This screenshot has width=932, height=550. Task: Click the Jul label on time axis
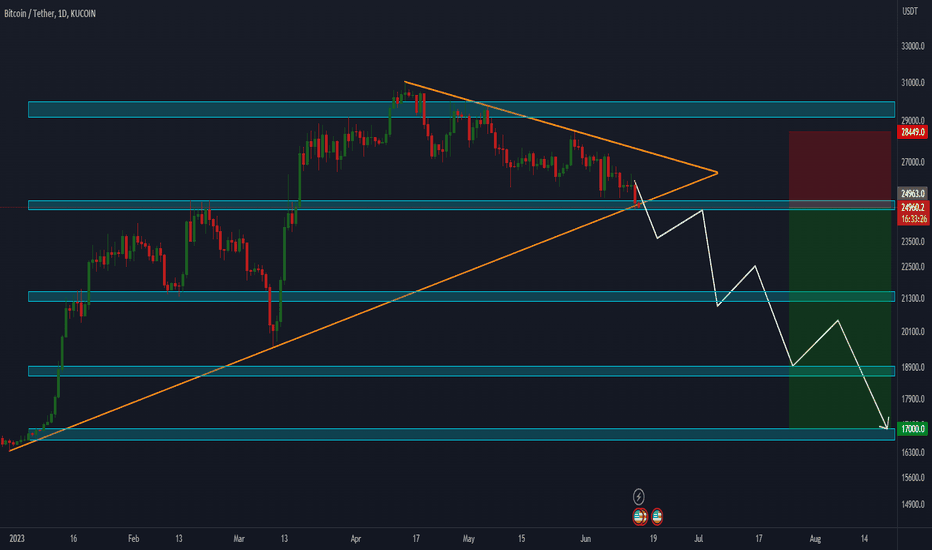pyautogui.click(x=698, y=539)
